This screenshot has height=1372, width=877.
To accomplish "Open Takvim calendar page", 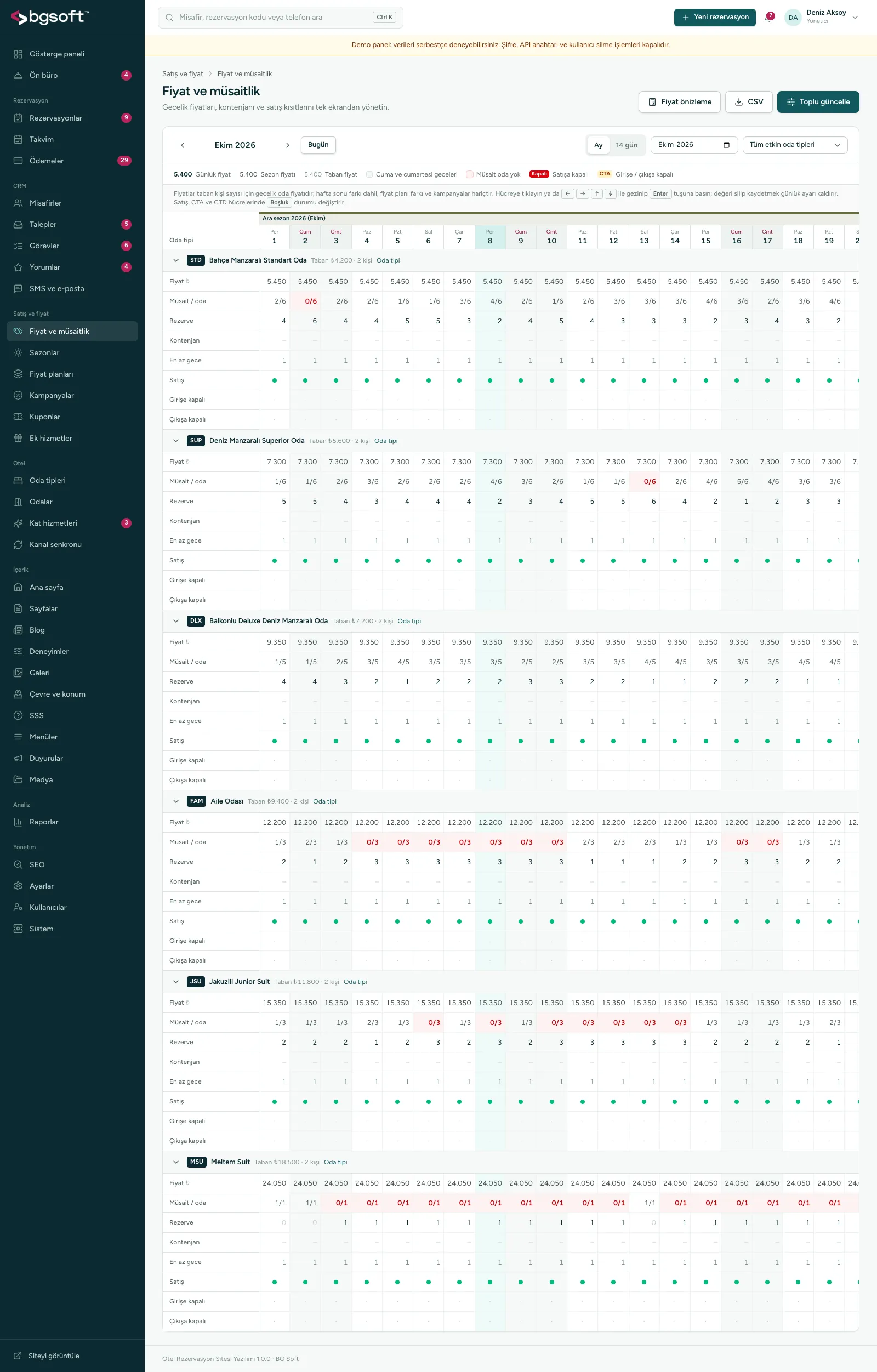I will pyautogui.click(x=72, y=139).
